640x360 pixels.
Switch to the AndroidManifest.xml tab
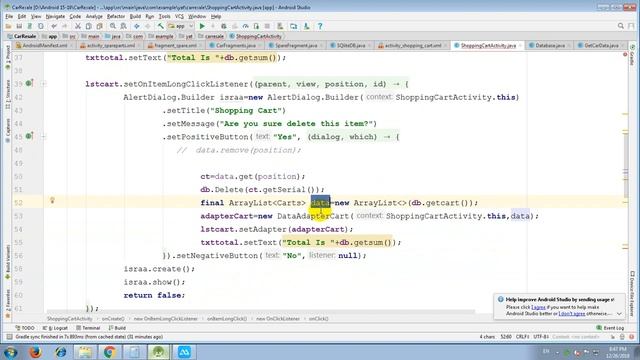44,46
